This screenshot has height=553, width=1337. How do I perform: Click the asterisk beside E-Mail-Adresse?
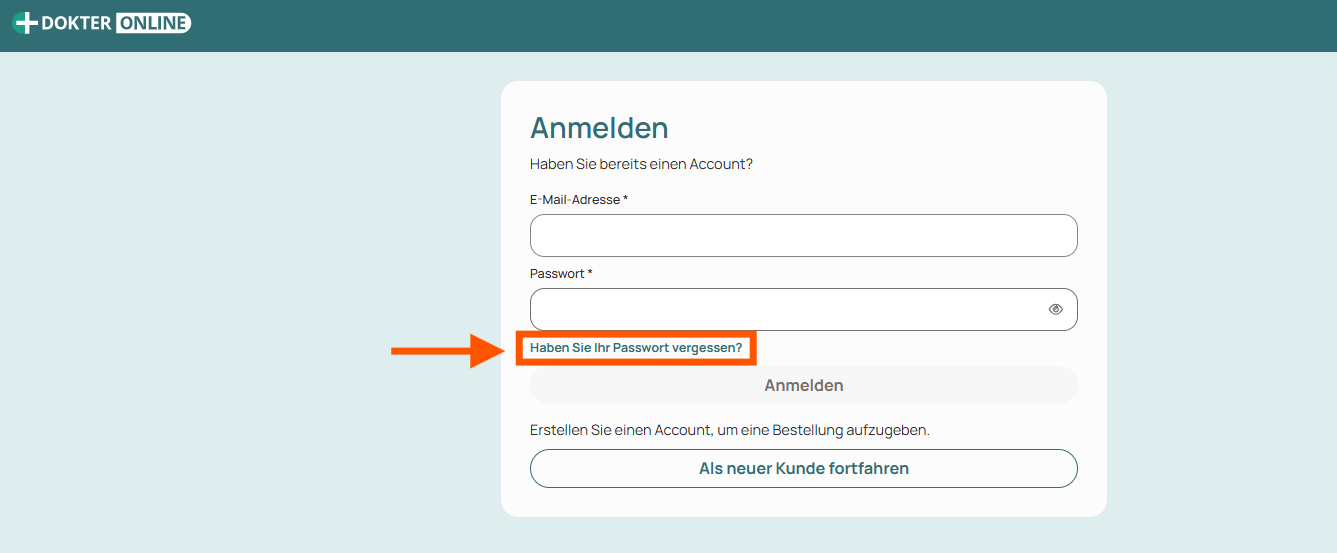[x=626, y=199]
